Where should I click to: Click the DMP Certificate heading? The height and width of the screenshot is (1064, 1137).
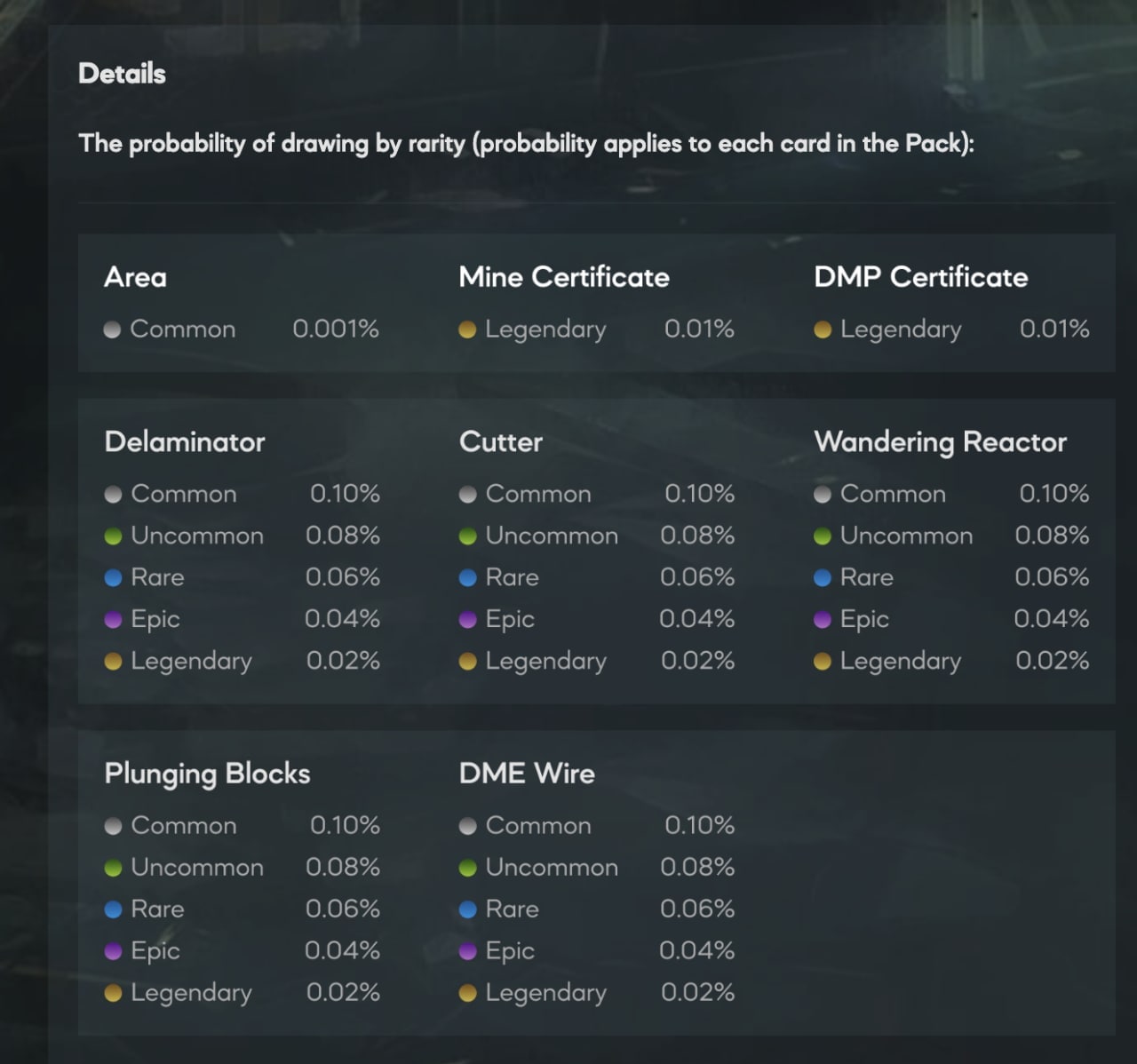coord(920,277)
